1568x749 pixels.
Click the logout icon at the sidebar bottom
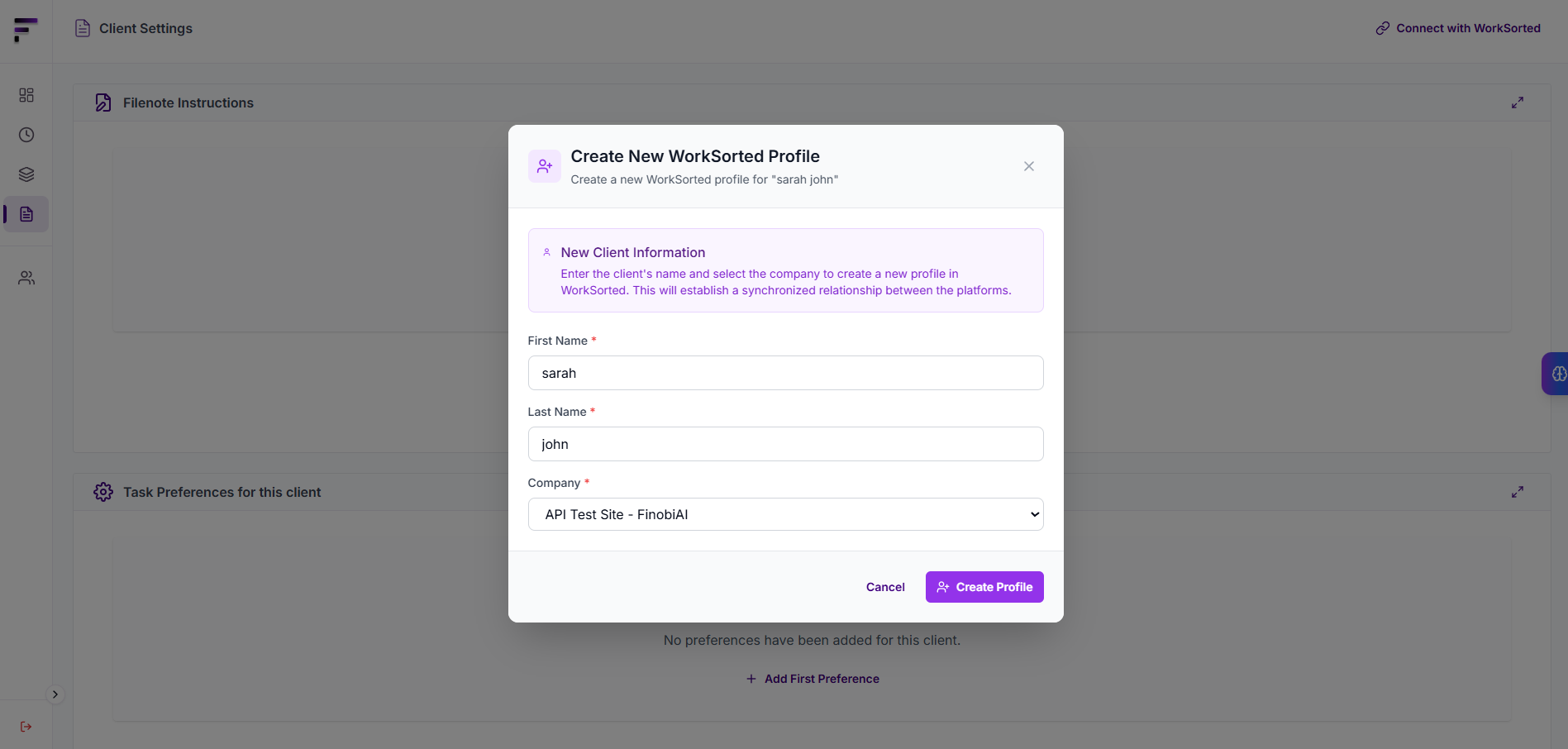coord(26,726)
